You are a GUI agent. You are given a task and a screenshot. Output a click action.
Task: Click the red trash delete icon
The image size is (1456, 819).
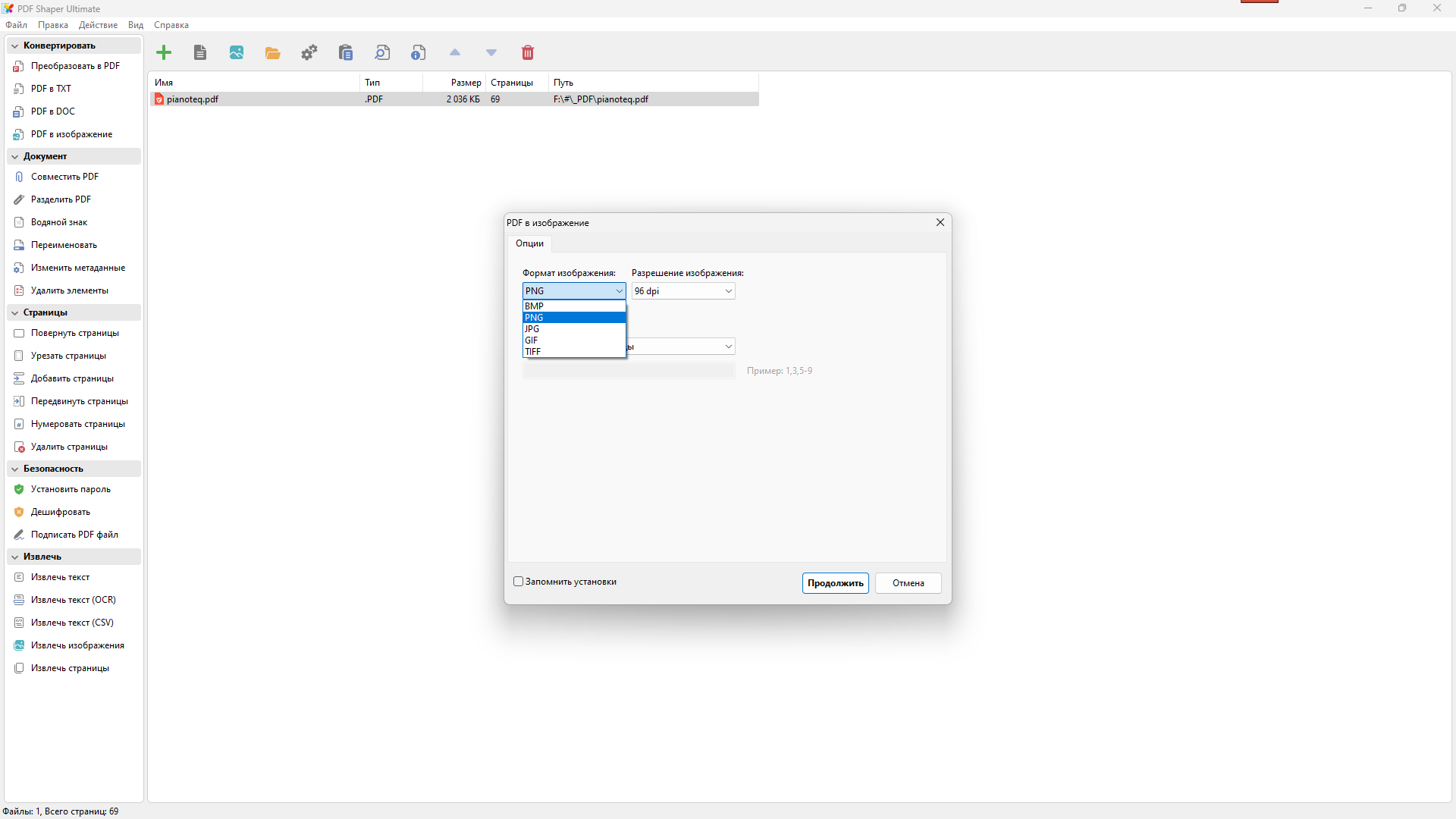[x=528, y=52]
